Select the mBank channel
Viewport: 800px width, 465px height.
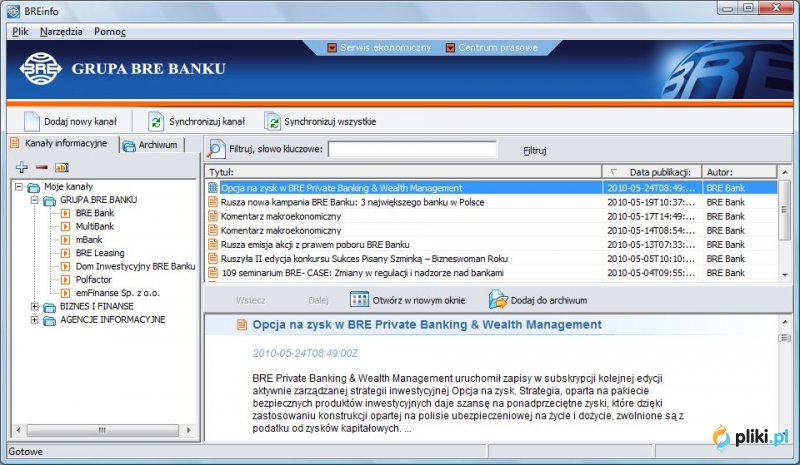(x=89, y=239)
